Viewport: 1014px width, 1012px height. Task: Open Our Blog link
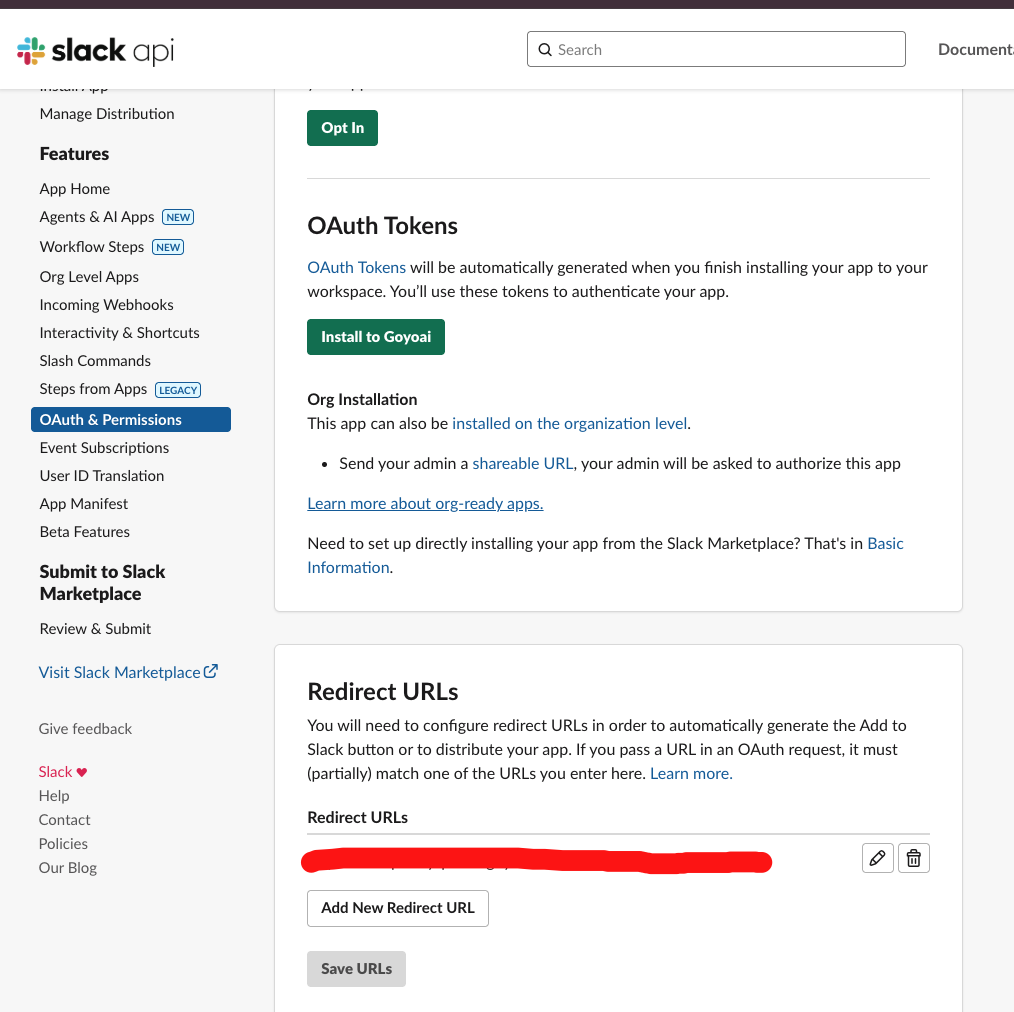click(x=68, y=868)
